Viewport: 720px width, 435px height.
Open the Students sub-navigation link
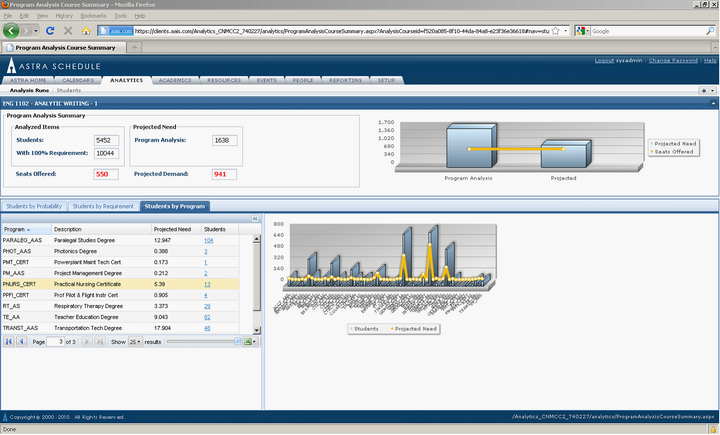coord(69,90)
